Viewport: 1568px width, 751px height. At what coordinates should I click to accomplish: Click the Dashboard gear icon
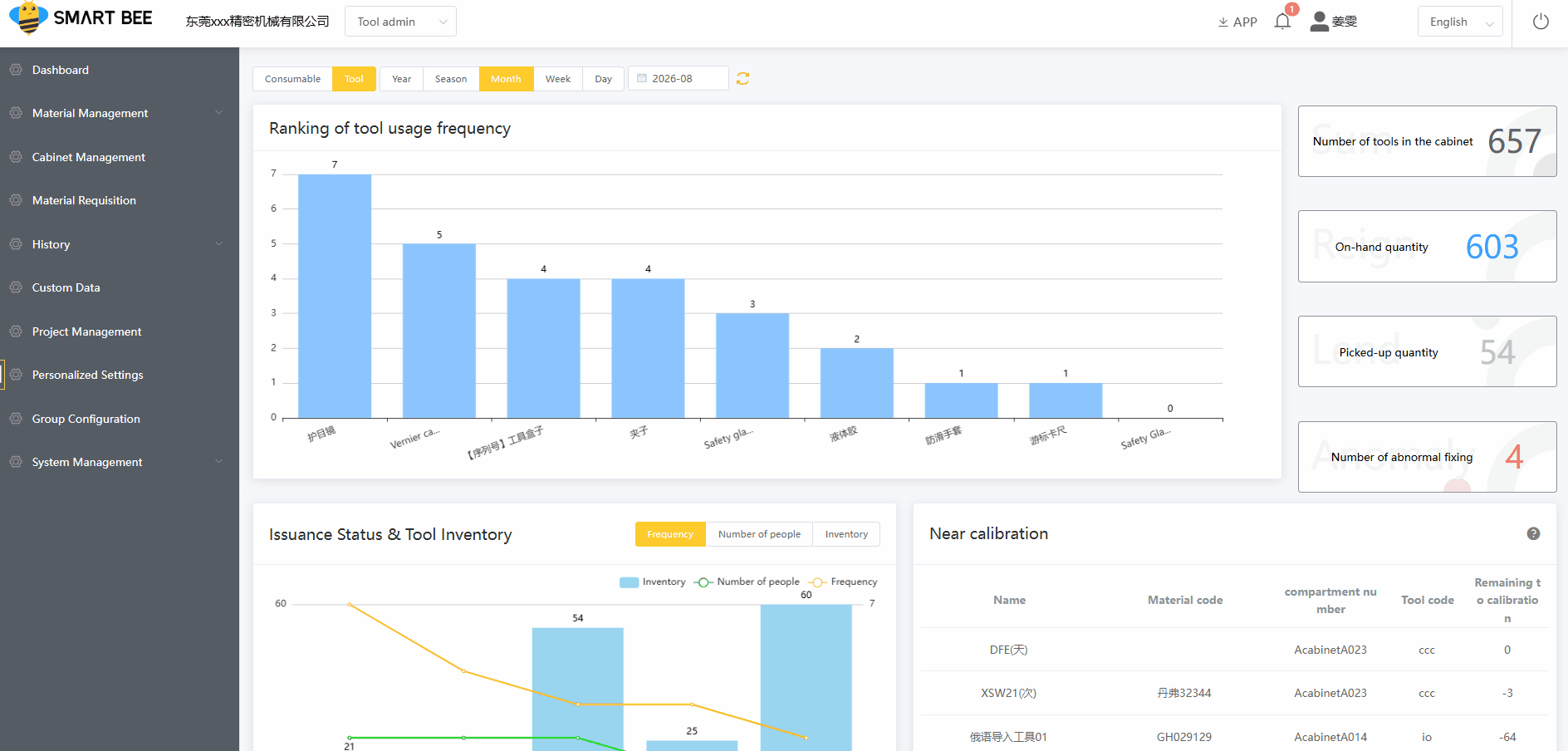click(x=16, y=70)
